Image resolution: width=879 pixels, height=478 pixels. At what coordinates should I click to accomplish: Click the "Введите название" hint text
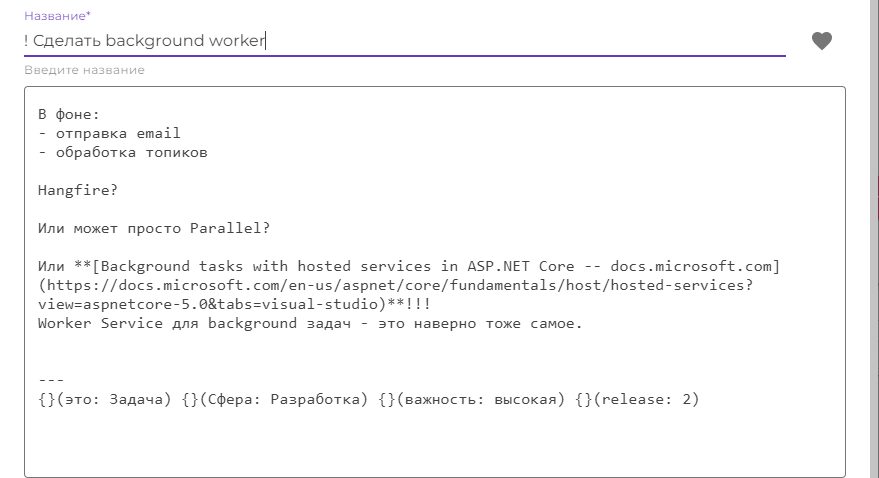click(x=84, y=70)
